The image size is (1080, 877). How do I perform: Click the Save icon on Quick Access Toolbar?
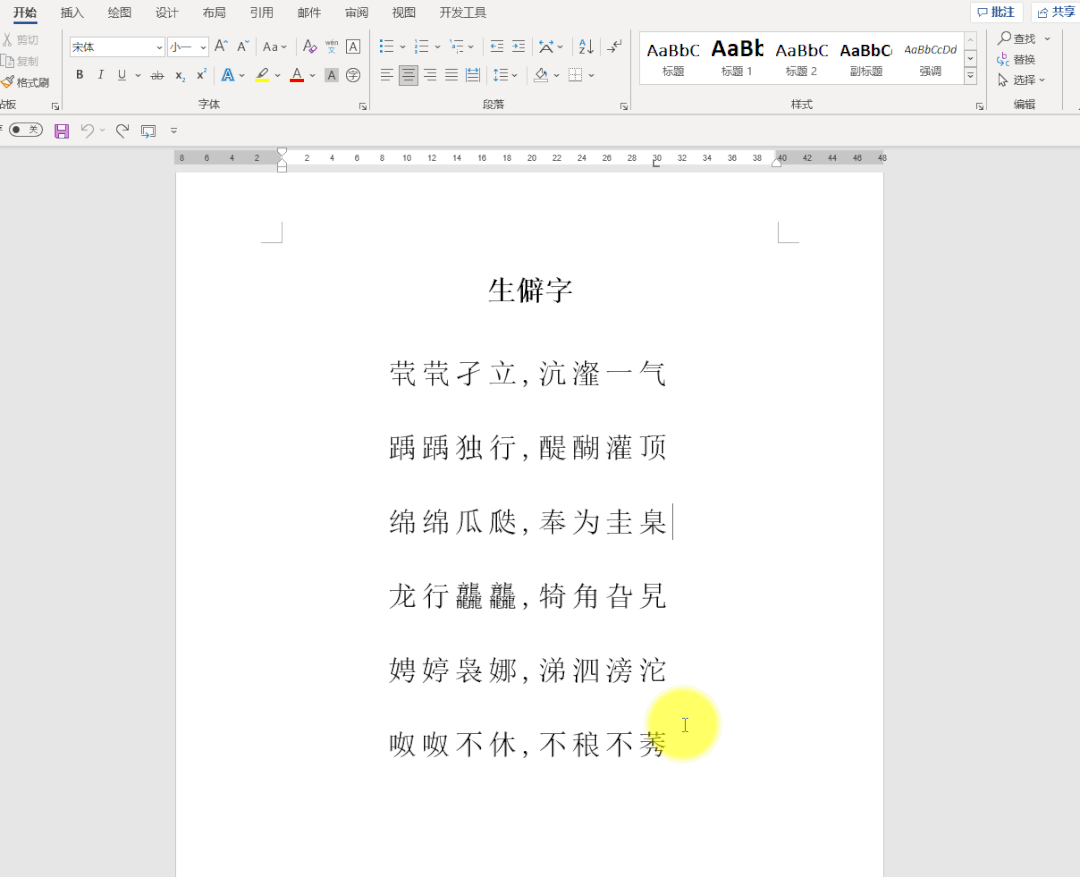pos(61,129)
